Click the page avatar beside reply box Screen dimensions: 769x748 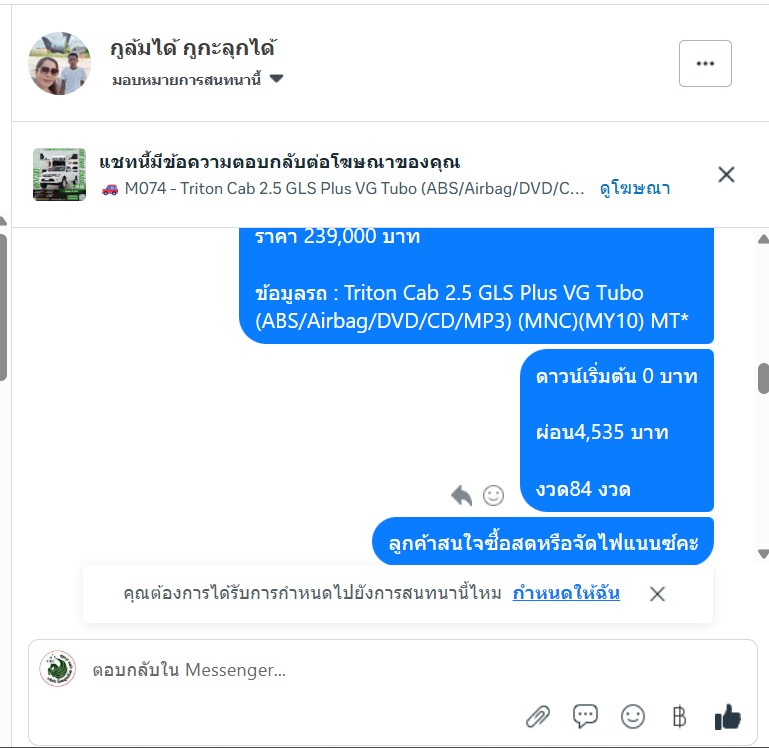(58, 669)
